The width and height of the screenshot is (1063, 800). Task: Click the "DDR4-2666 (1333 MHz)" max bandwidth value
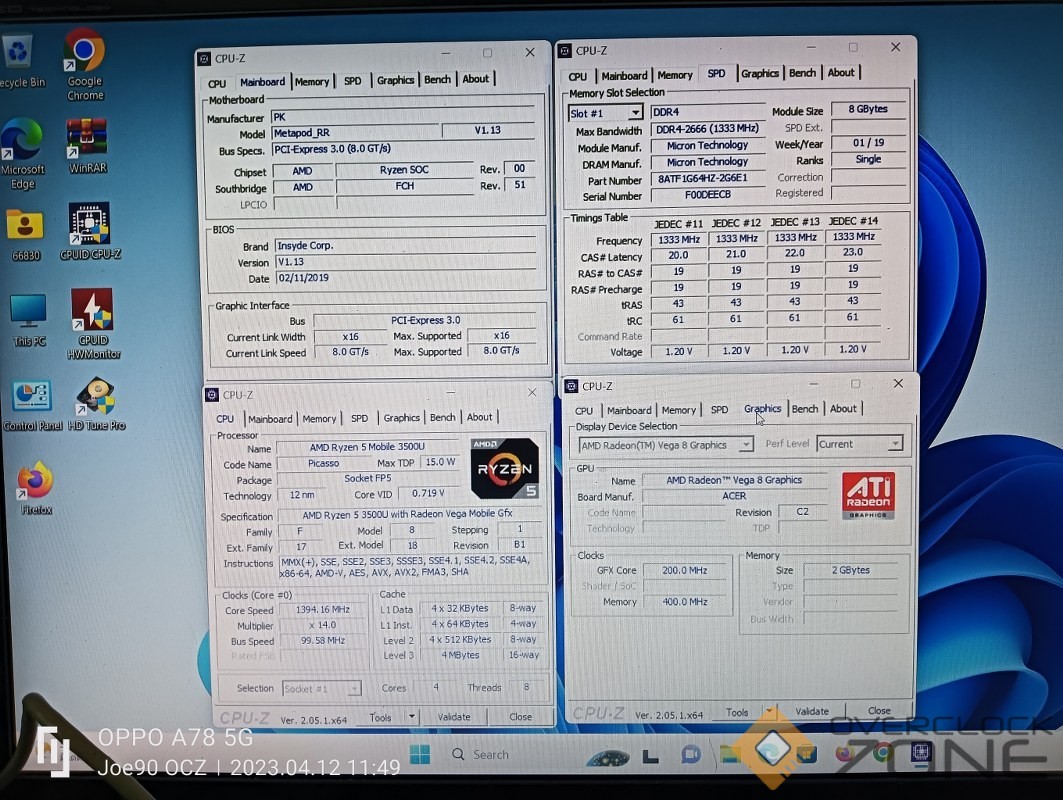(707, 129)
